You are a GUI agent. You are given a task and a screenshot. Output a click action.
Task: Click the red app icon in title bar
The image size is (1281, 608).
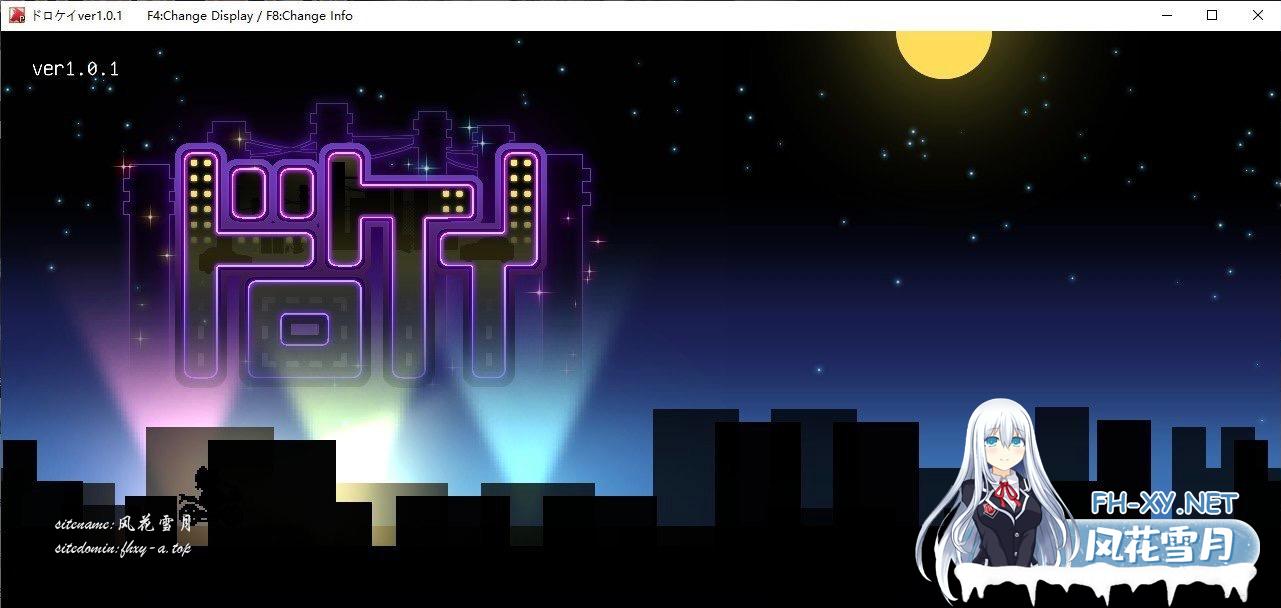pyautogui.click(x=17, y=15)
